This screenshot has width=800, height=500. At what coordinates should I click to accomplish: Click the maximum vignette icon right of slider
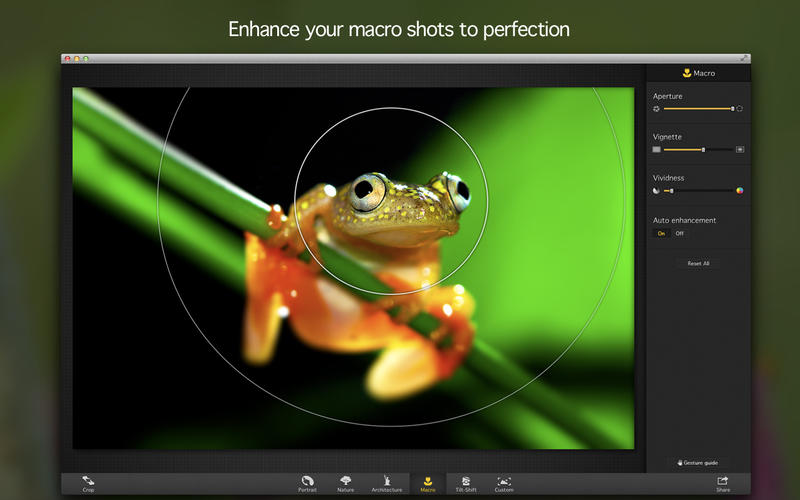click(x=740, y=149)
